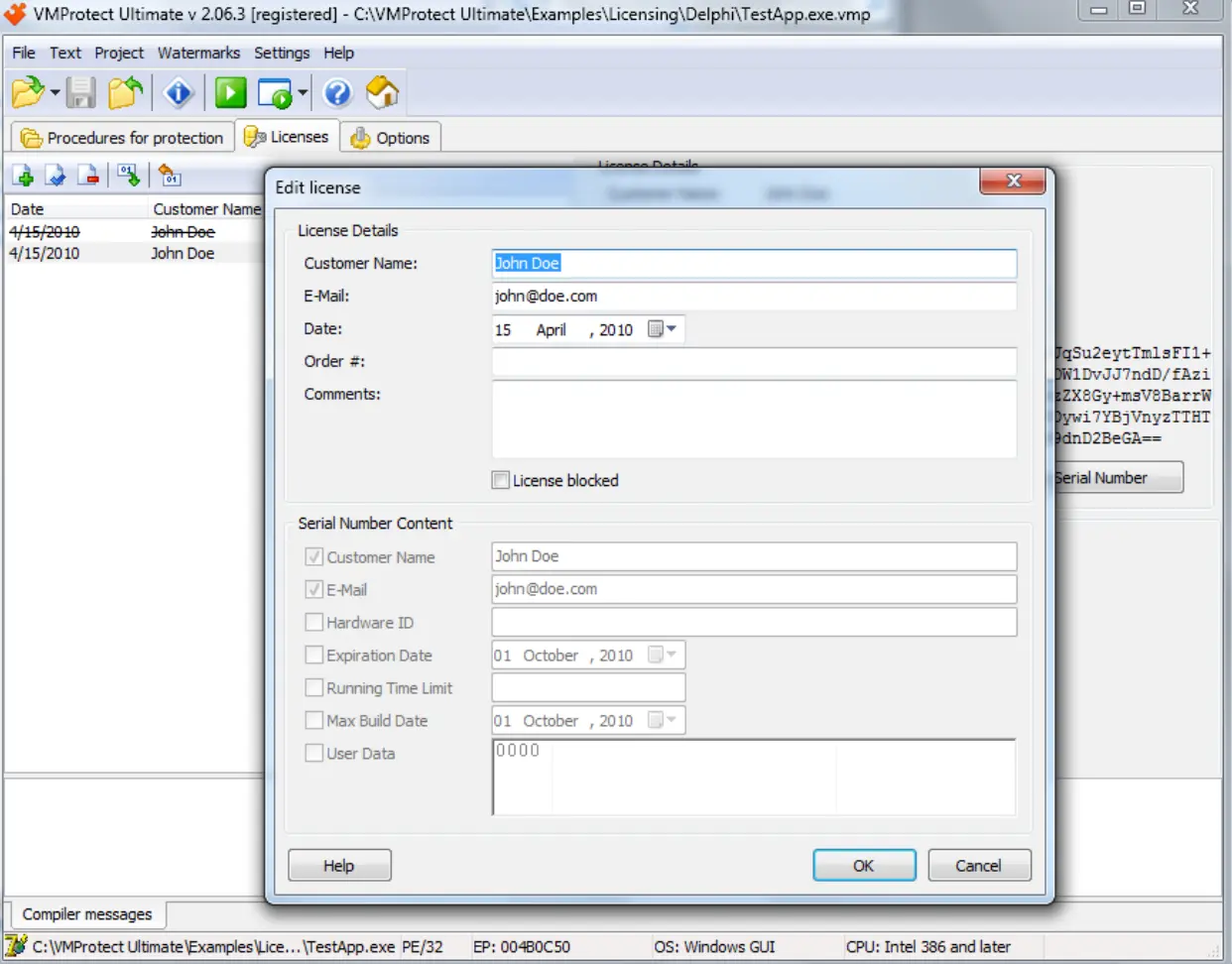This screenshot has width=1232, height=964.
Task: Click the Date column header in license list
Action: (75, 208)
